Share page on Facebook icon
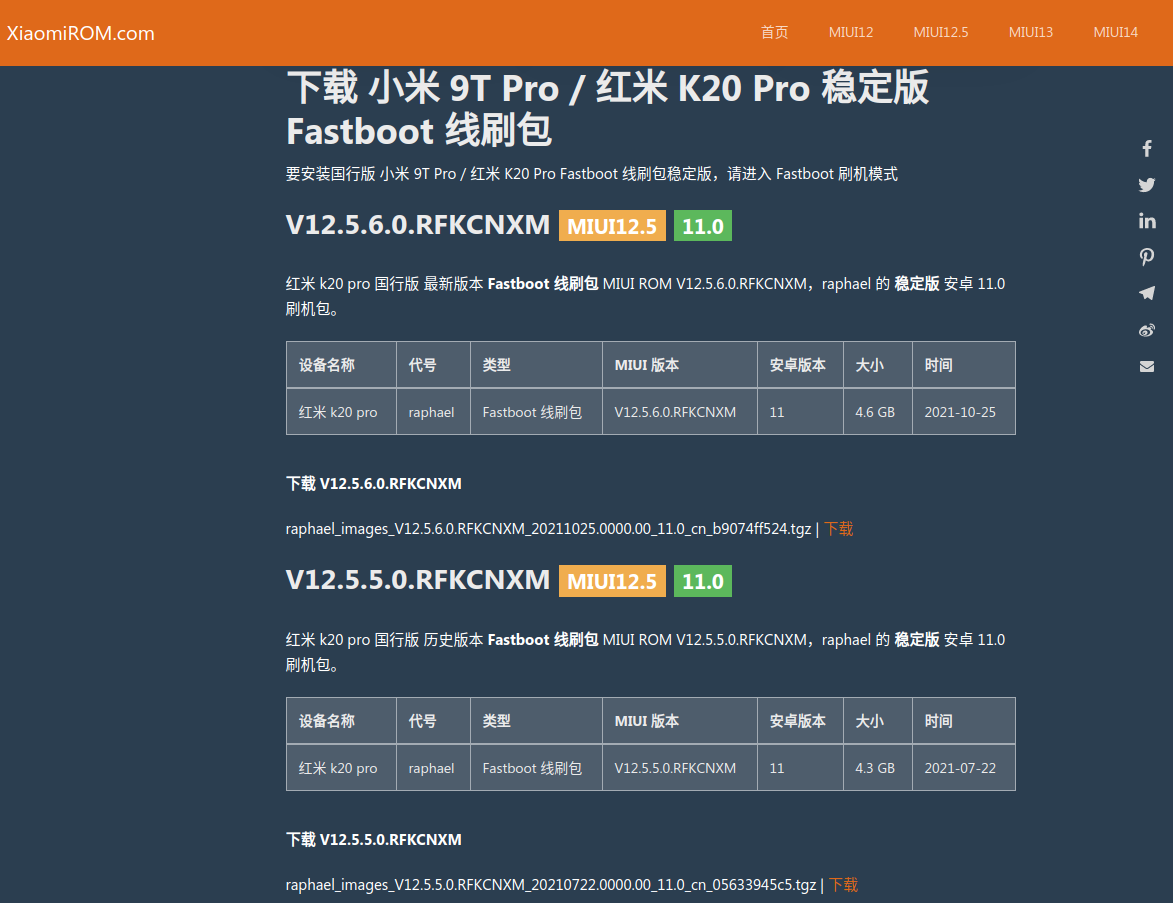 tap(1147, 148)
